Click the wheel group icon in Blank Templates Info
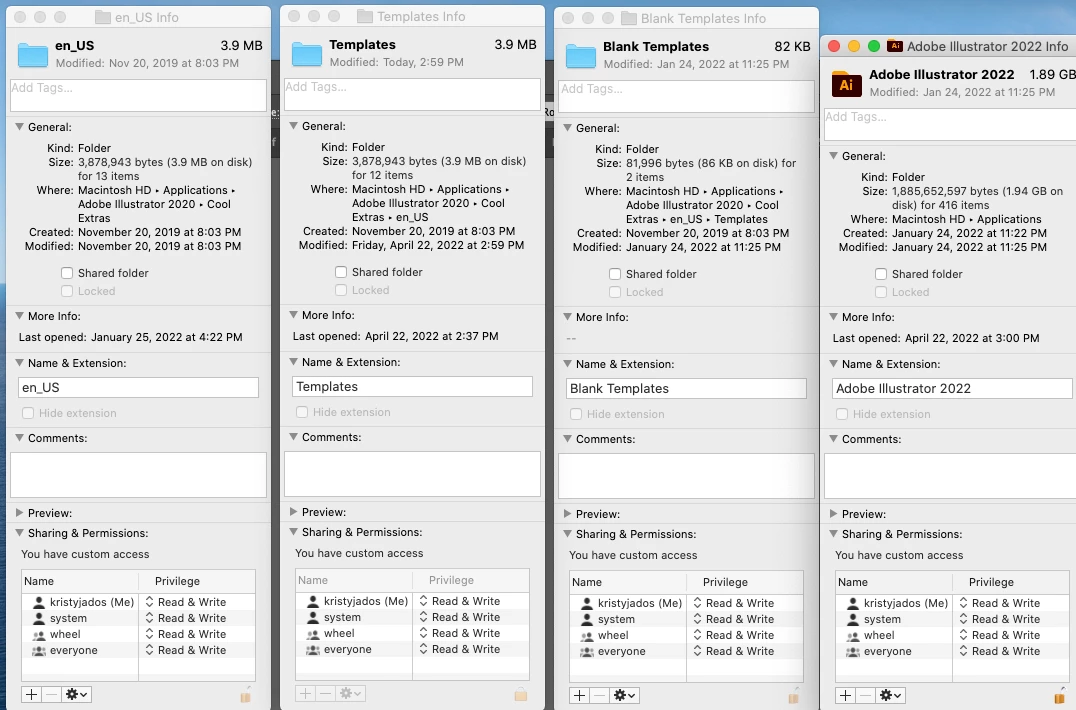The height and width of the screenshot is (710, 1076). point(587,636)
